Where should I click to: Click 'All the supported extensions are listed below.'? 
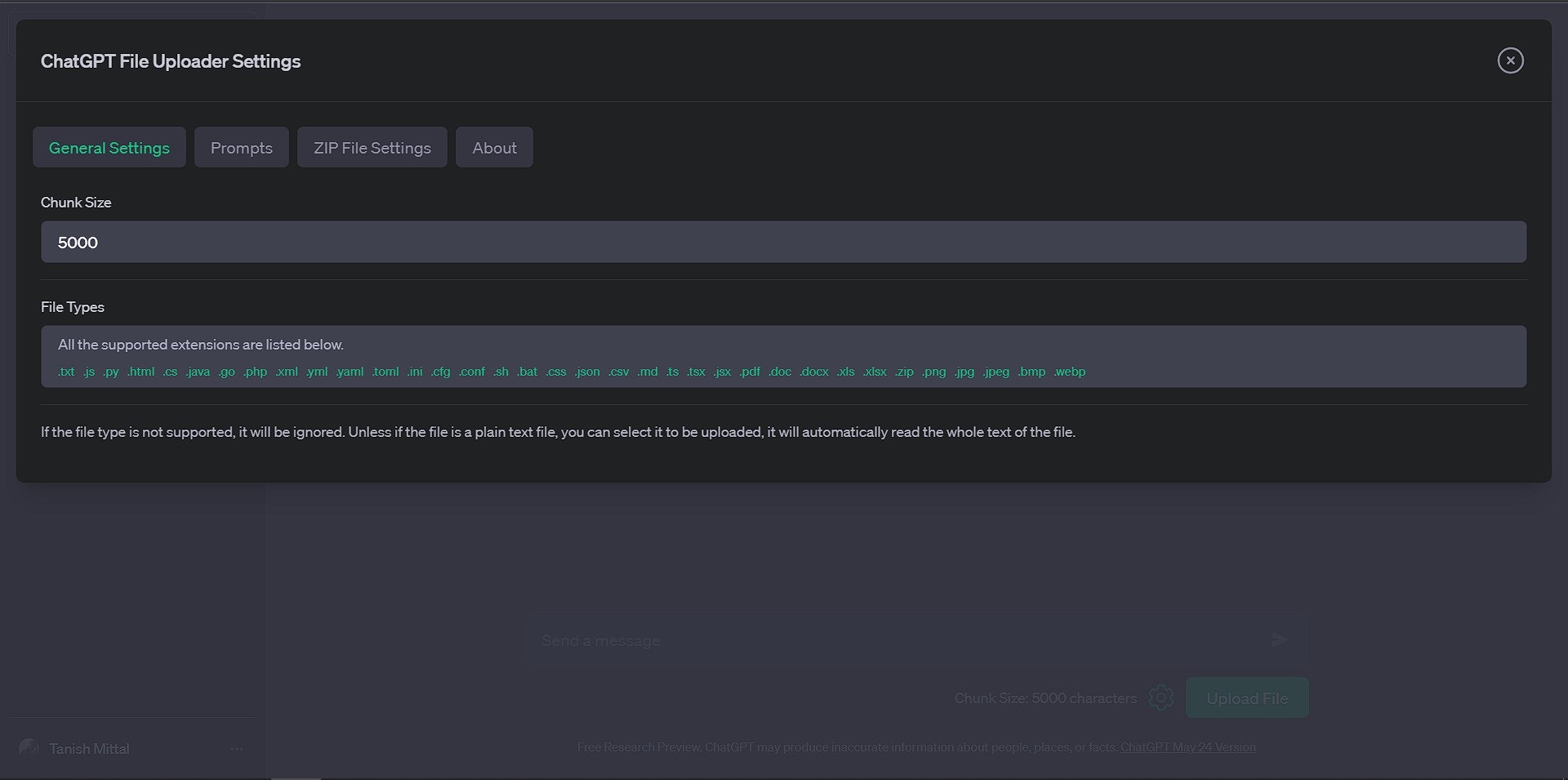pyautogui.click(x=201, y=344)
